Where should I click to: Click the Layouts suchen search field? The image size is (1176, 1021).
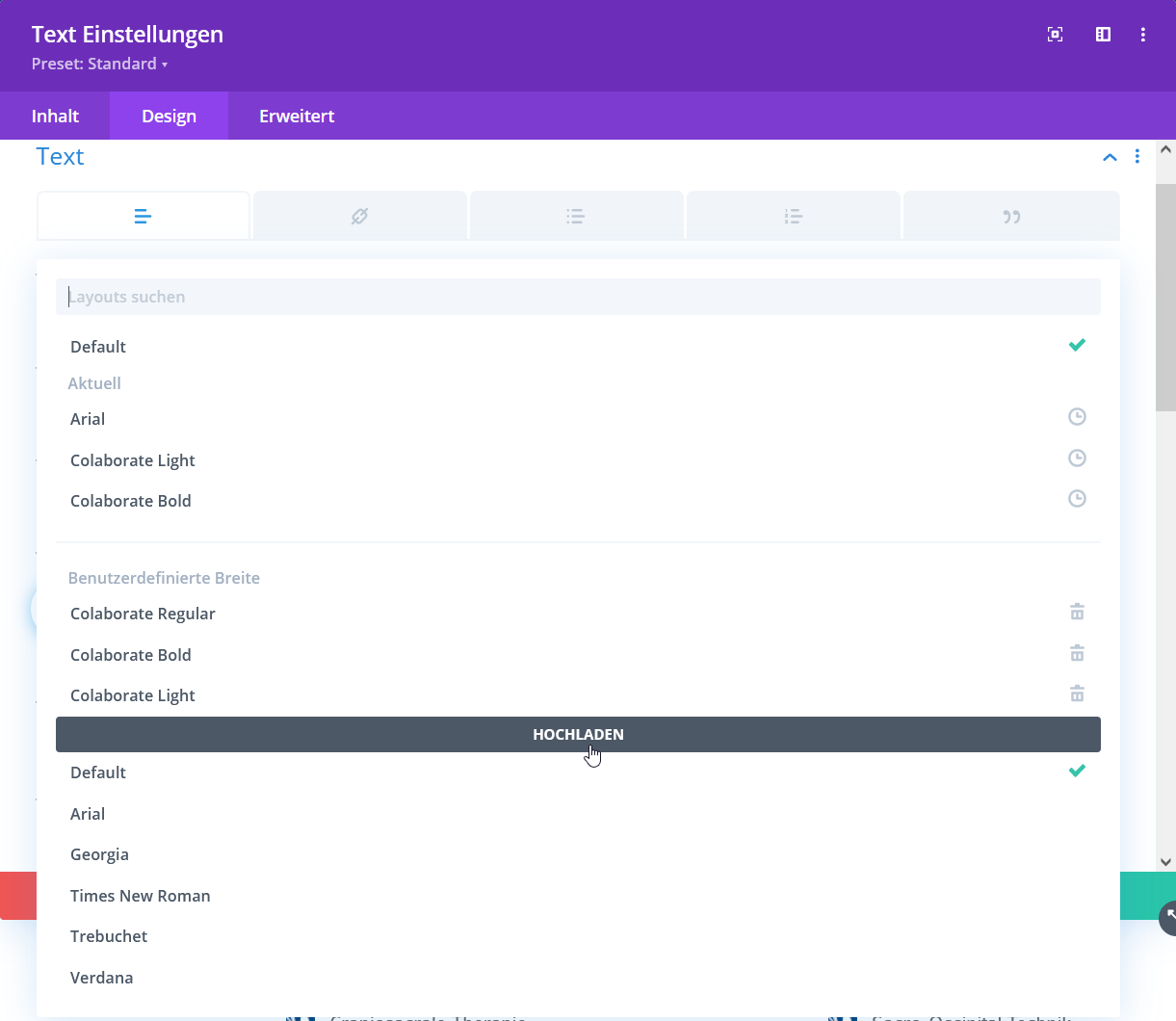click(578, 297)
